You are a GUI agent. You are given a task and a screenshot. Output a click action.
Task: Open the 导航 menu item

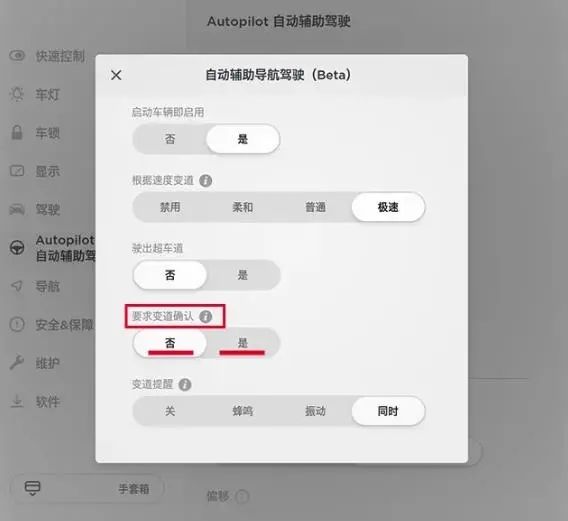[47, 286]
